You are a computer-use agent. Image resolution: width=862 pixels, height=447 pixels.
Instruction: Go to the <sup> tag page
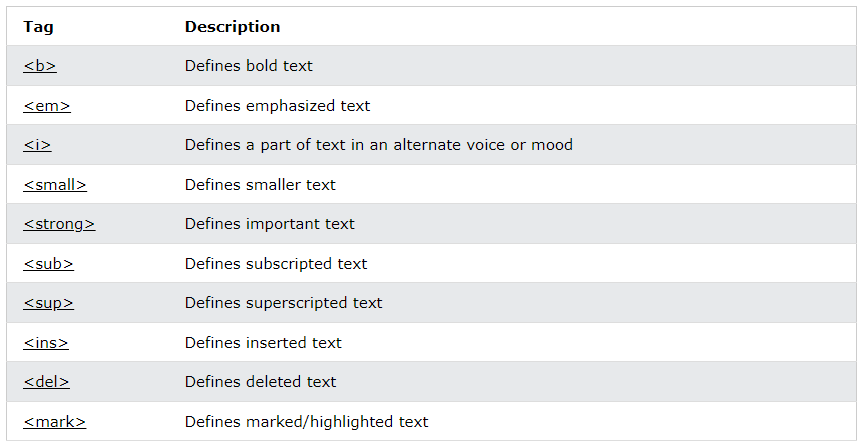click(48, 303)
